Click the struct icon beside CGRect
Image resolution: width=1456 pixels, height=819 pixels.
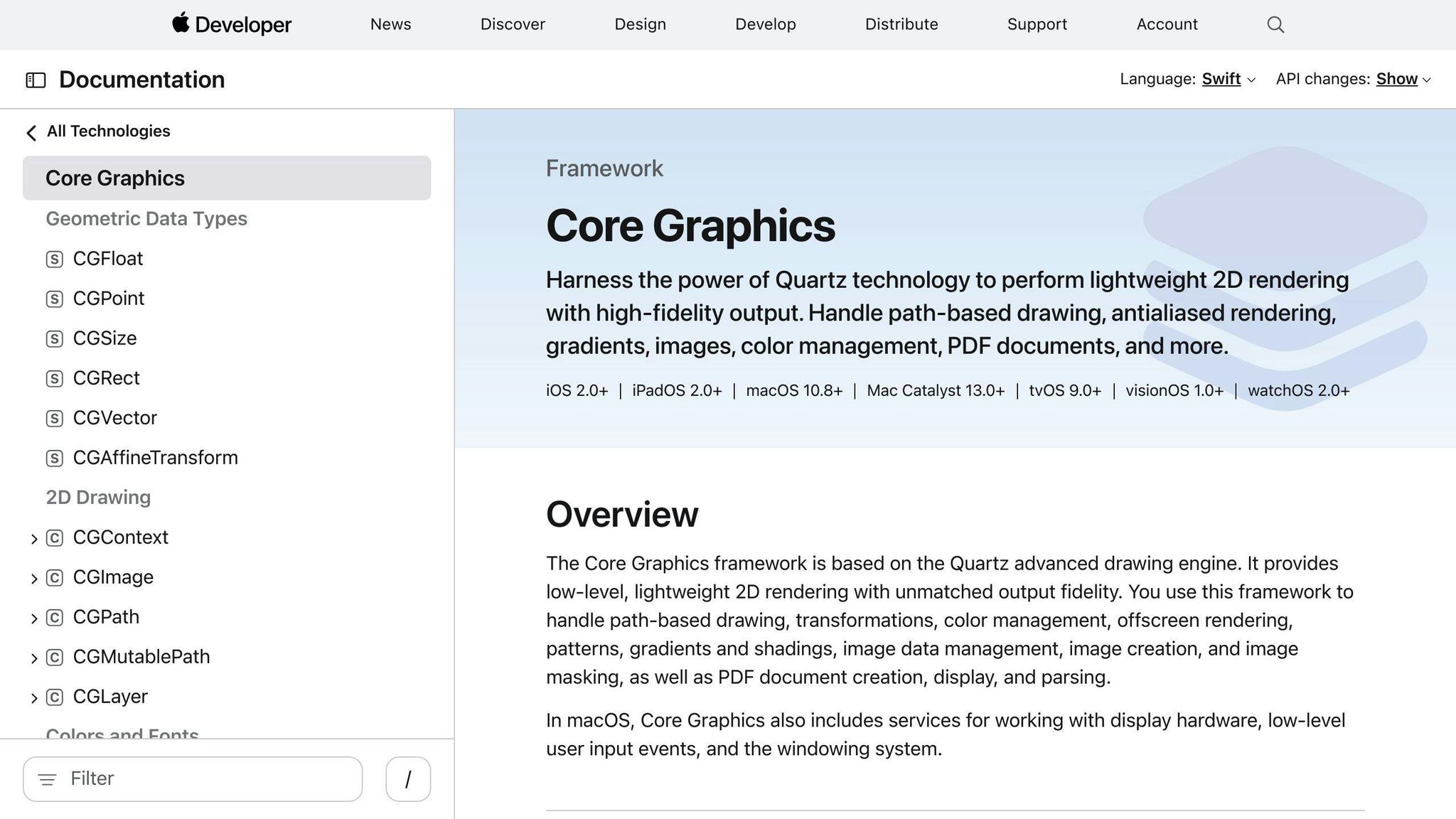pos(55,379)
